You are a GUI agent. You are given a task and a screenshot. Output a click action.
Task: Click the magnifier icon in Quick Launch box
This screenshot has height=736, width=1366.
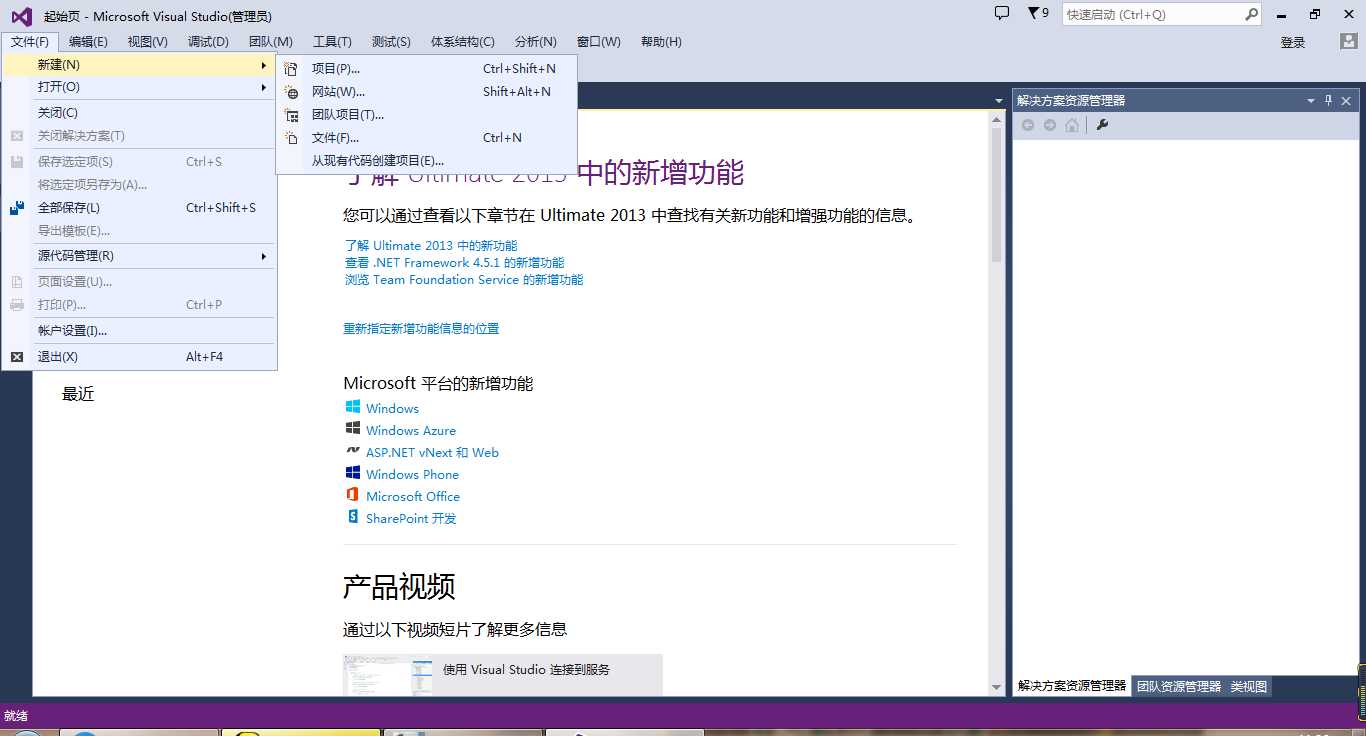pyautogui.click(x=1251, y=15)
